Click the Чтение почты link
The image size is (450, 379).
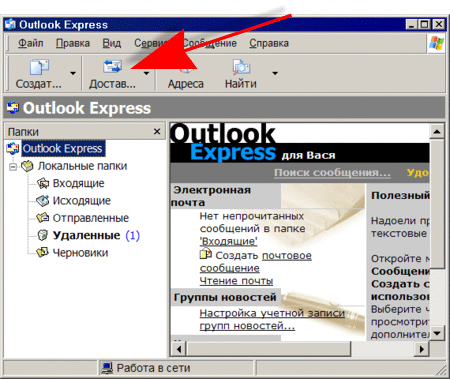pyautogui.click(x=236, y=281)
